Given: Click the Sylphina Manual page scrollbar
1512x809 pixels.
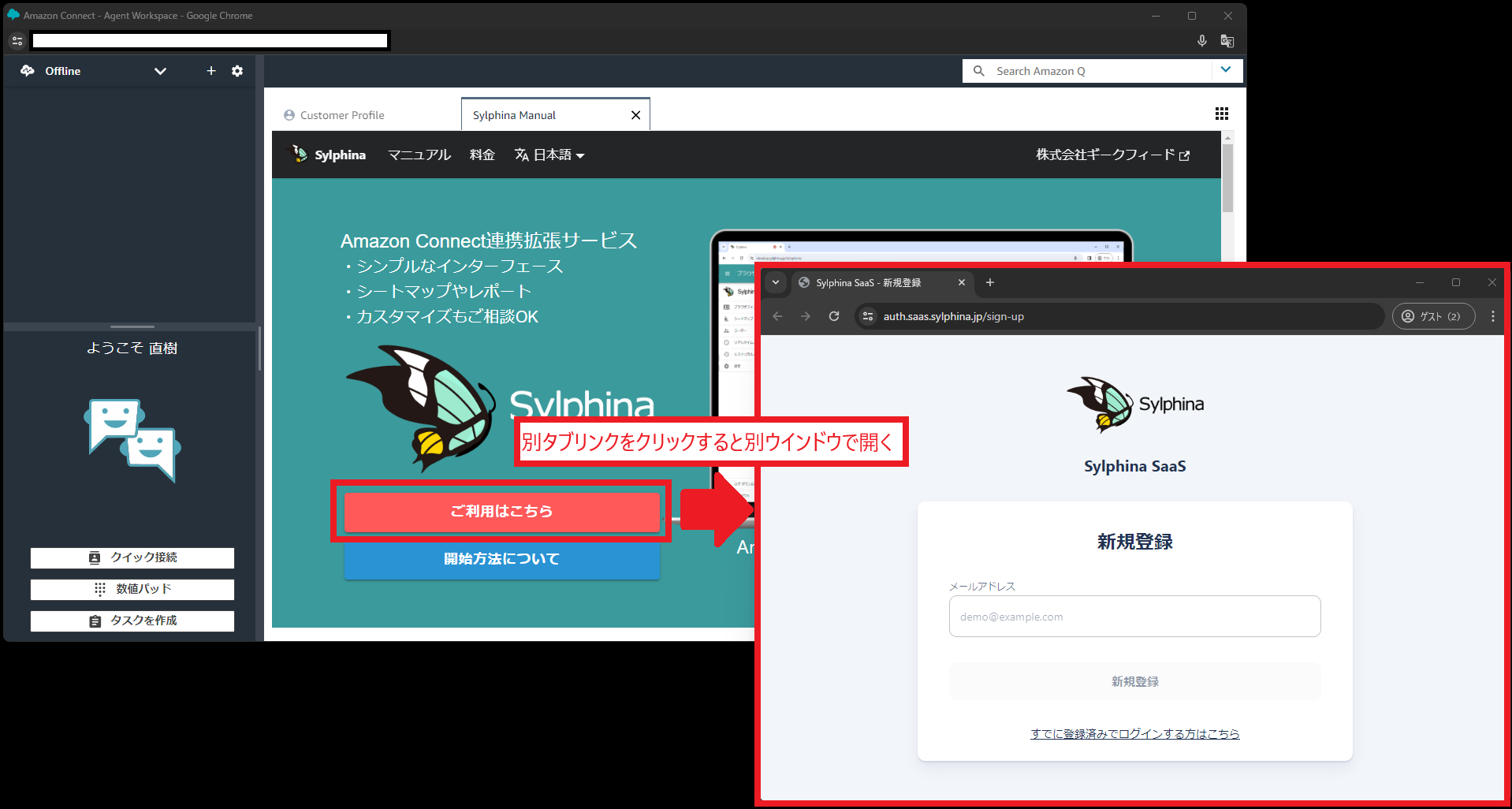Looking at the screenshot, I should point(1227,178).
